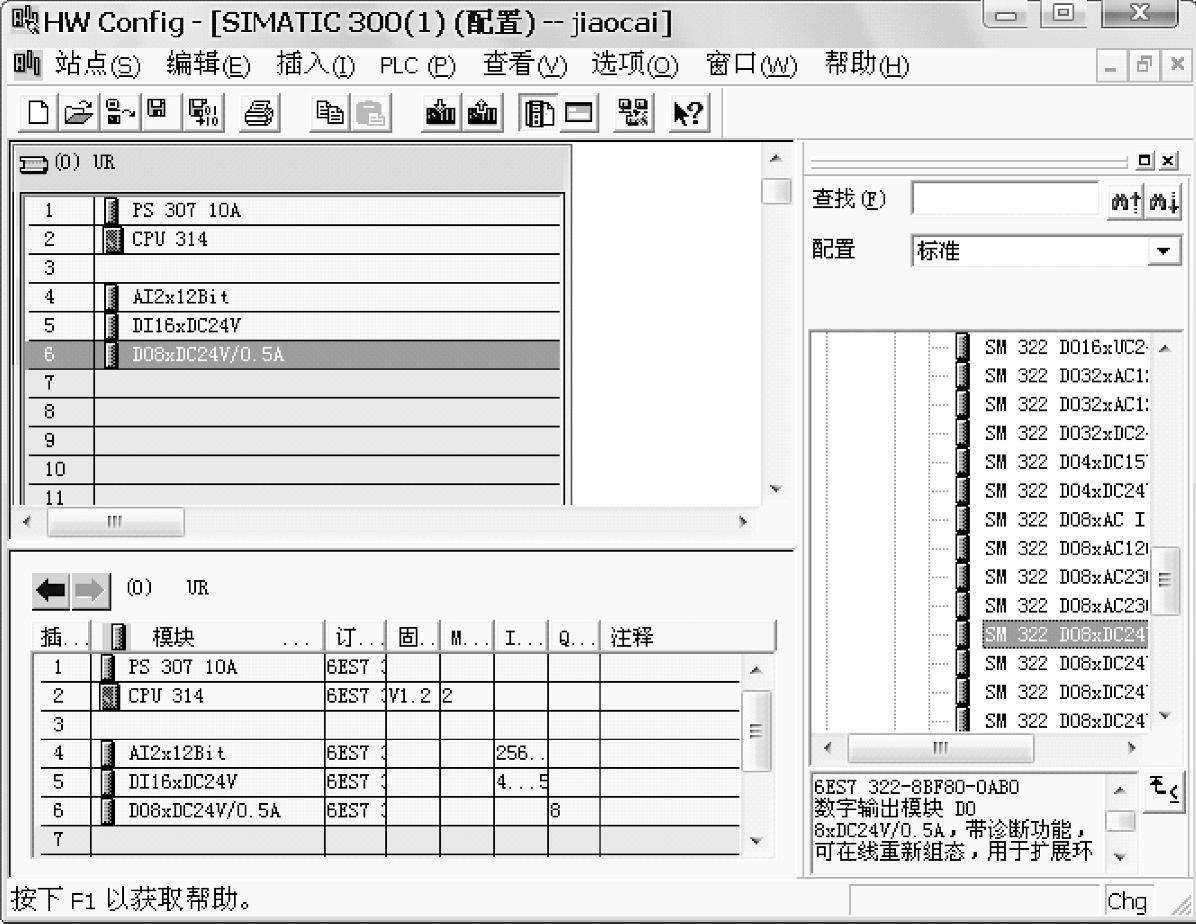Click the Upload from module icon
The height and width of the screenshot is (924, 1196).
(482, 112)
